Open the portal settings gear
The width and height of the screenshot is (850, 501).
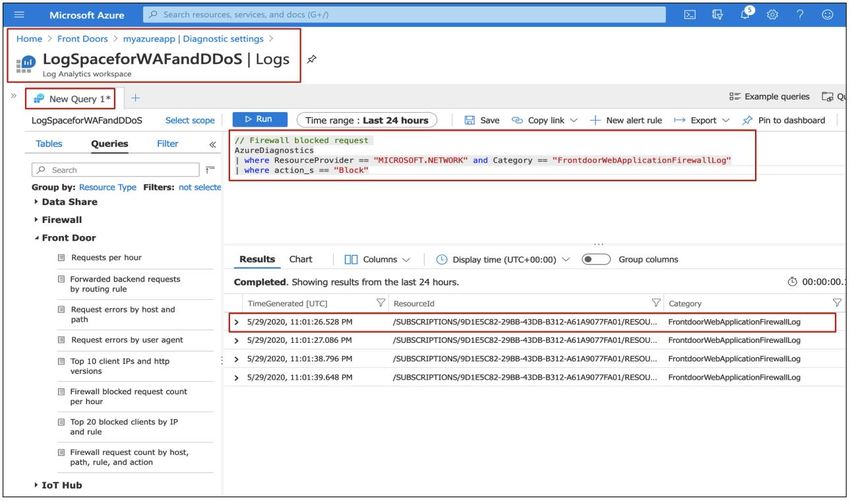(x=772, y=15)
